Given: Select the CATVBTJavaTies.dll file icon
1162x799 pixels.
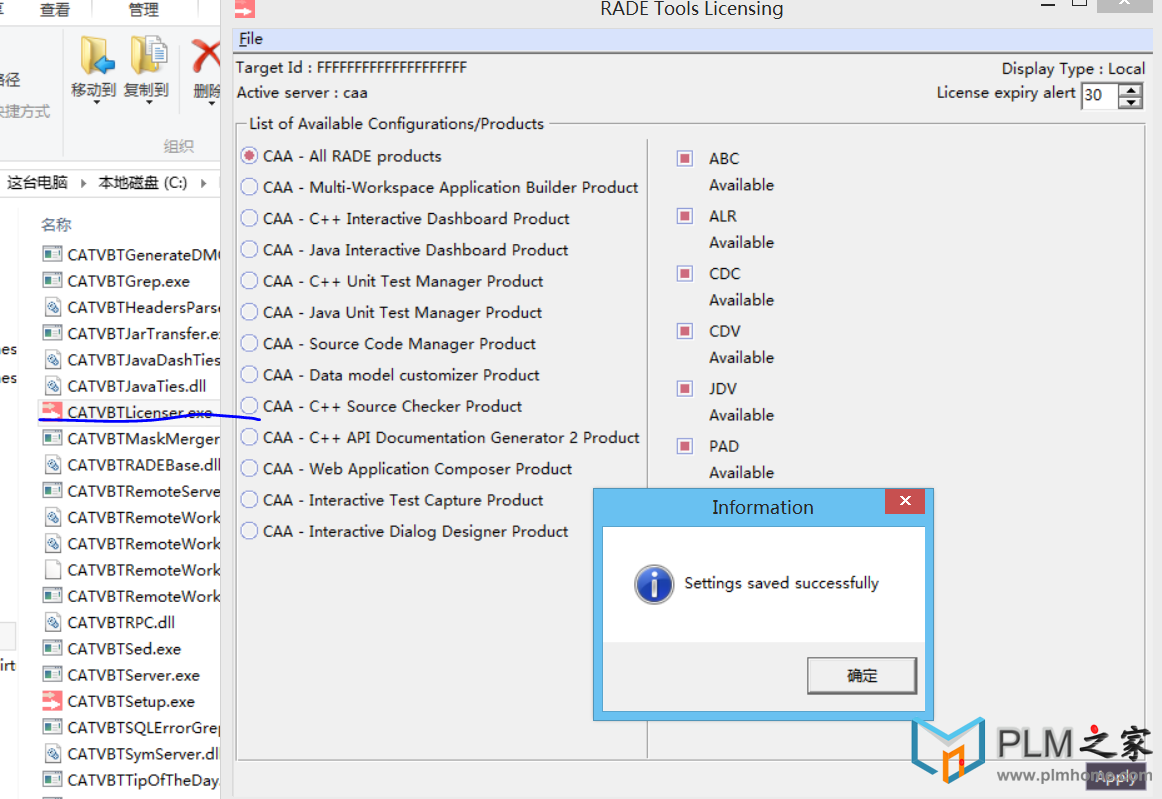Looking at the screenshot, I should tap(52, 385).
